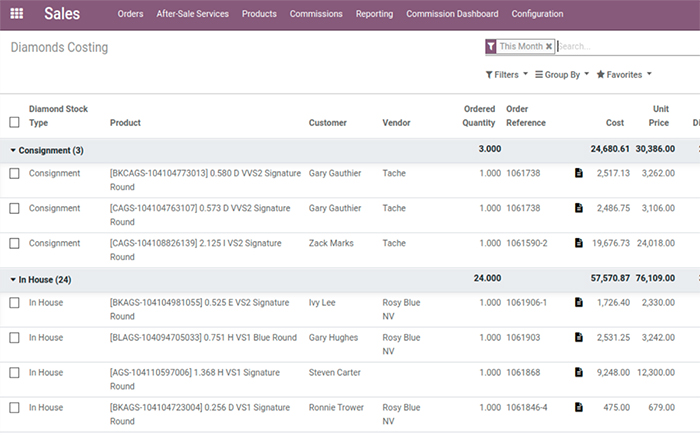700x435 pixels.
Task: Open document icon for order 1061590-2
Action: 579,243
